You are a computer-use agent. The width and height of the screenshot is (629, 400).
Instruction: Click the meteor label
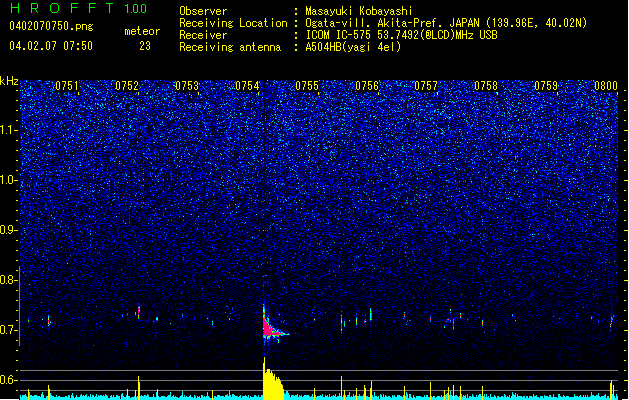(142, 31)
